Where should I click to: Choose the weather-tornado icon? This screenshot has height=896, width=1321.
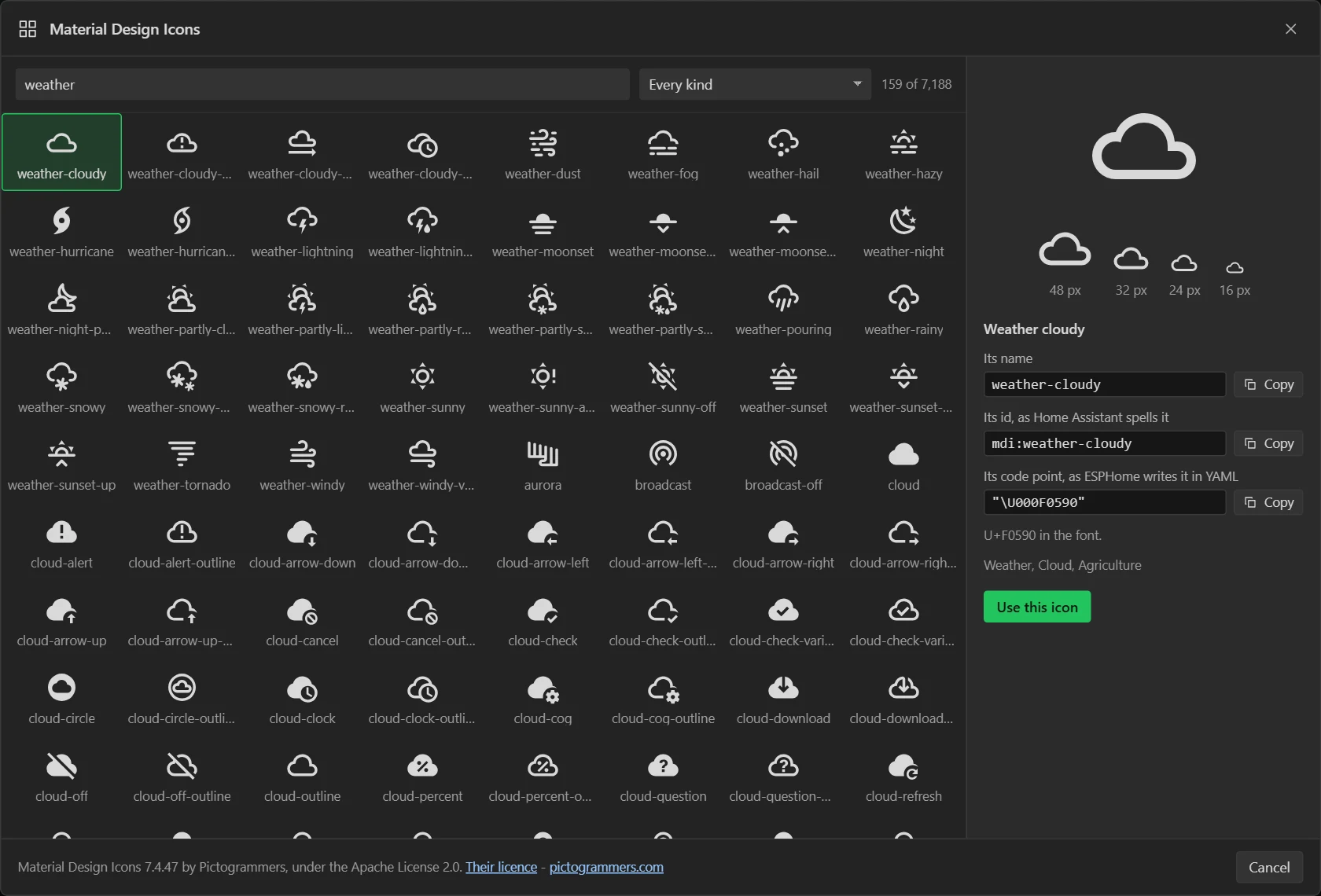182,464
